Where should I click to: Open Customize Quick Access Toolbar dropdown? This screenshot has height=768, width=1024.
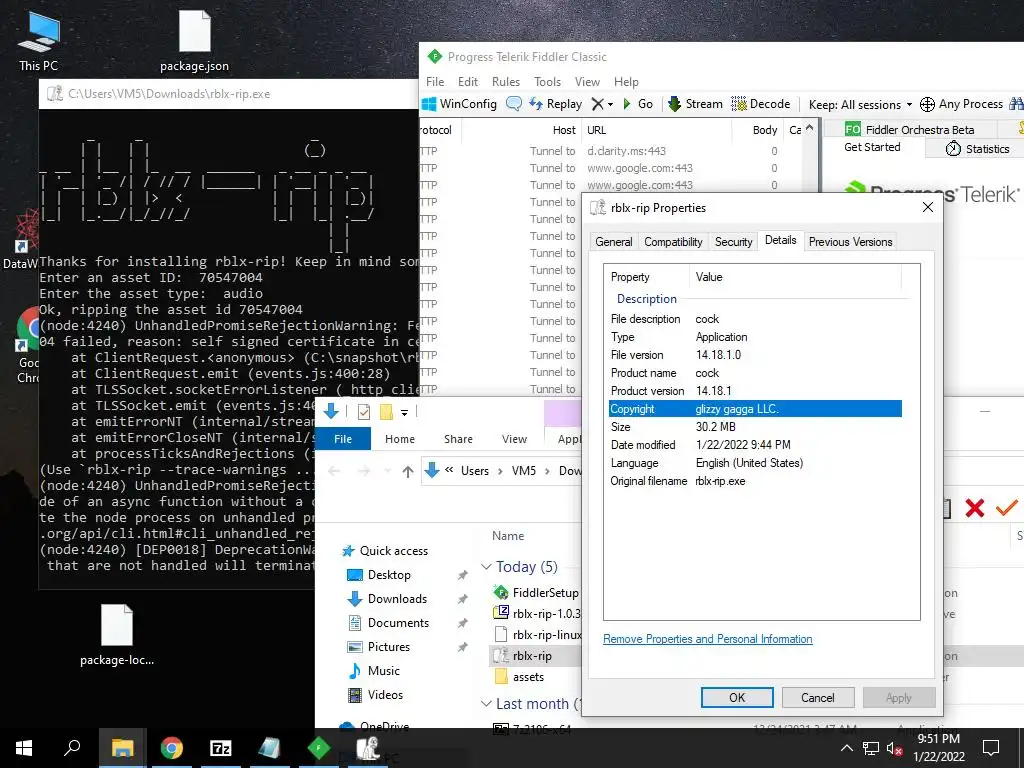coord(404,412)
